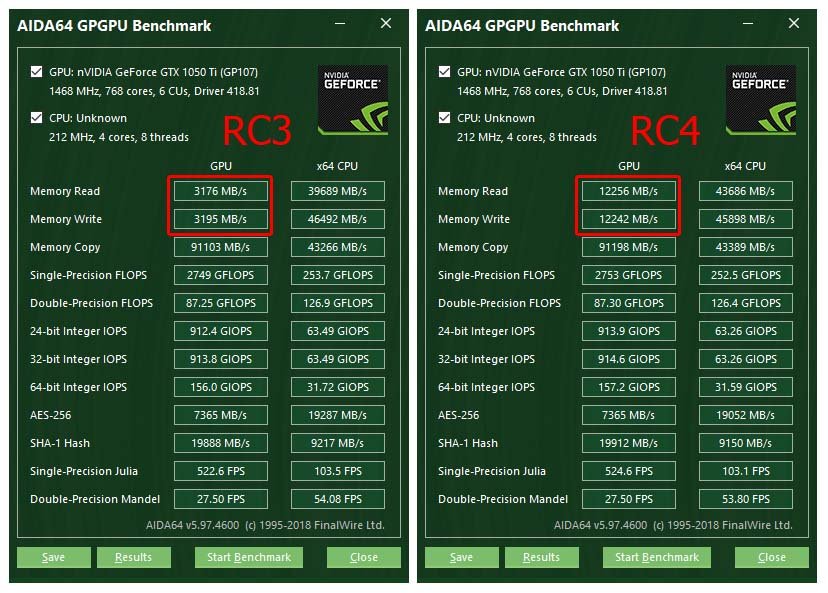This screenshot has width=828, height=593.
Task: Click the 103.5 FPS Julia CPU result
Action: click(x=338, y=471)
